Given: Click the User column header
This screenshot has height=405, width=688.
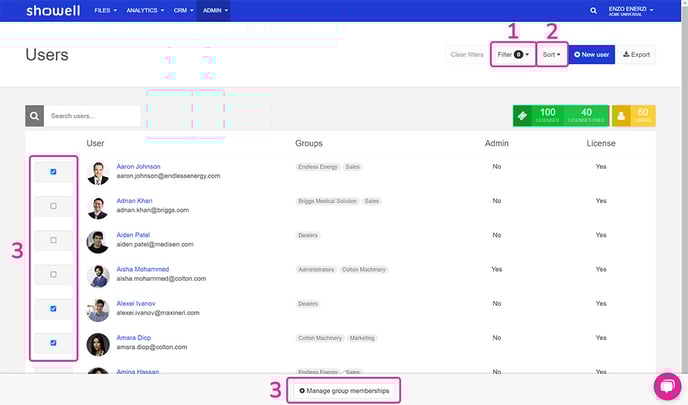Looking at the screenshot, I should click(x=95, y=143).
